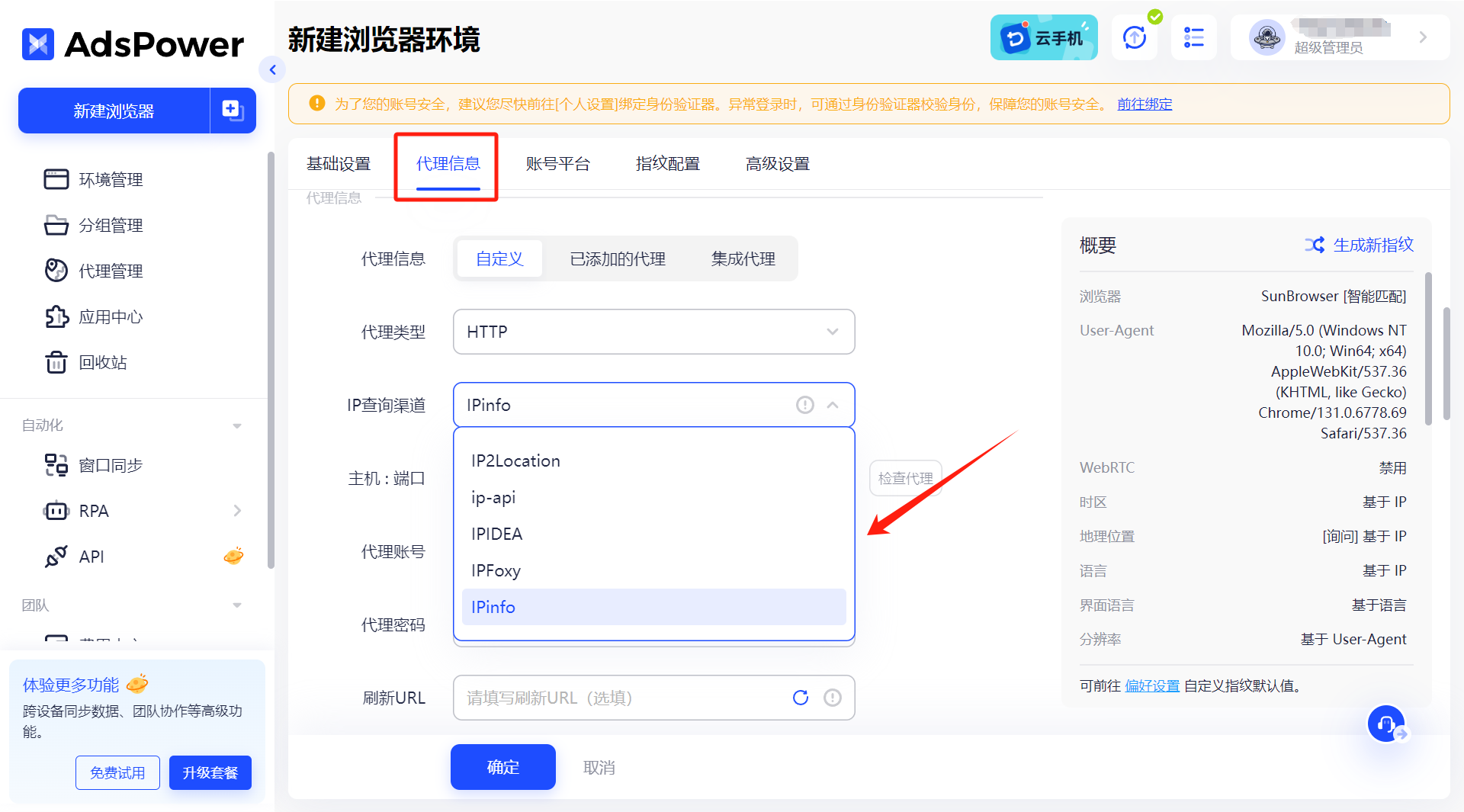Screen dimensions: 1464x812
Task: Open the 代理类型 HTTP dropdown
Action: [x=653, y=332]
